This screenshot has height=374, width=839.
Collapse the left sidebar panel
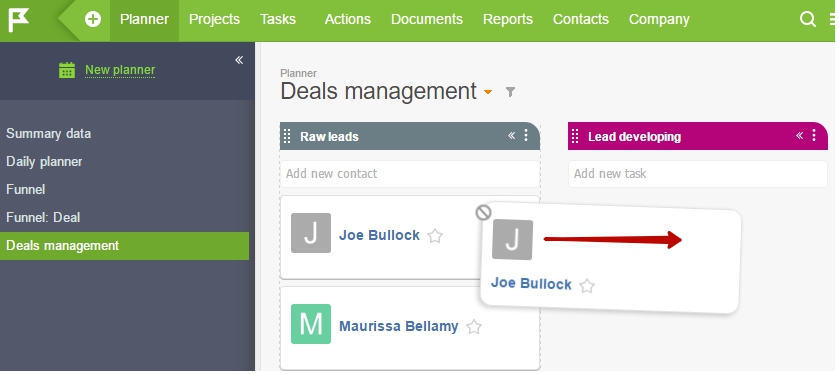click(x=239, y=60)
